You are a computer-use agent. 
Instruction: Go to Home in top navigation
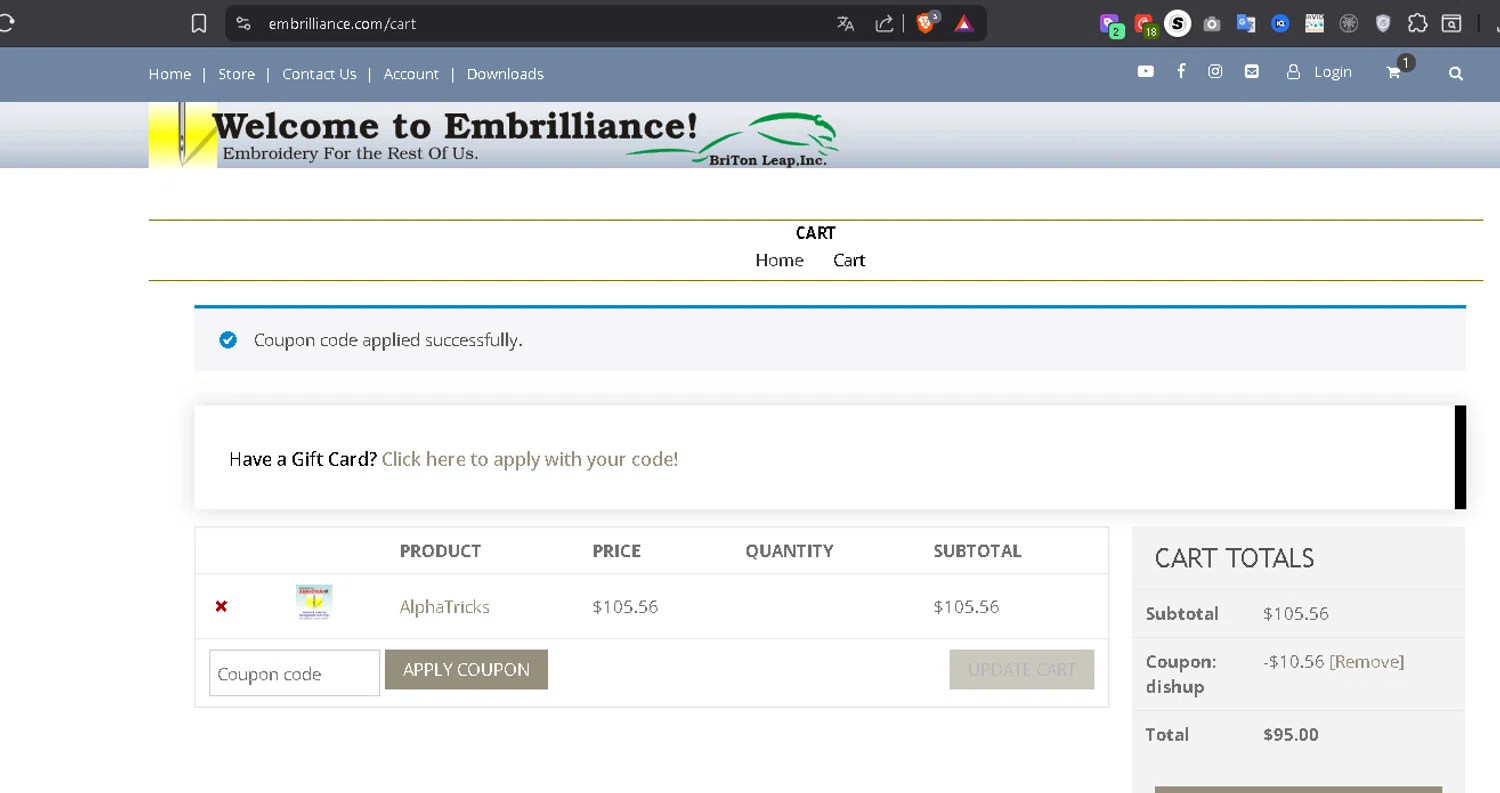click(x=170, y=74)
